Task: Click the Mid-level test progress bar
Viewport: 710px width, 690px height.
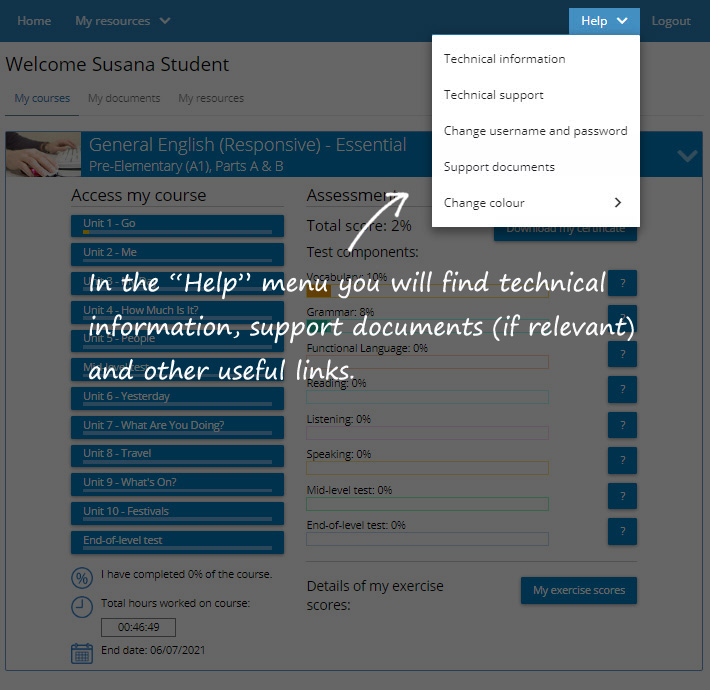Action: click(427, 504)
